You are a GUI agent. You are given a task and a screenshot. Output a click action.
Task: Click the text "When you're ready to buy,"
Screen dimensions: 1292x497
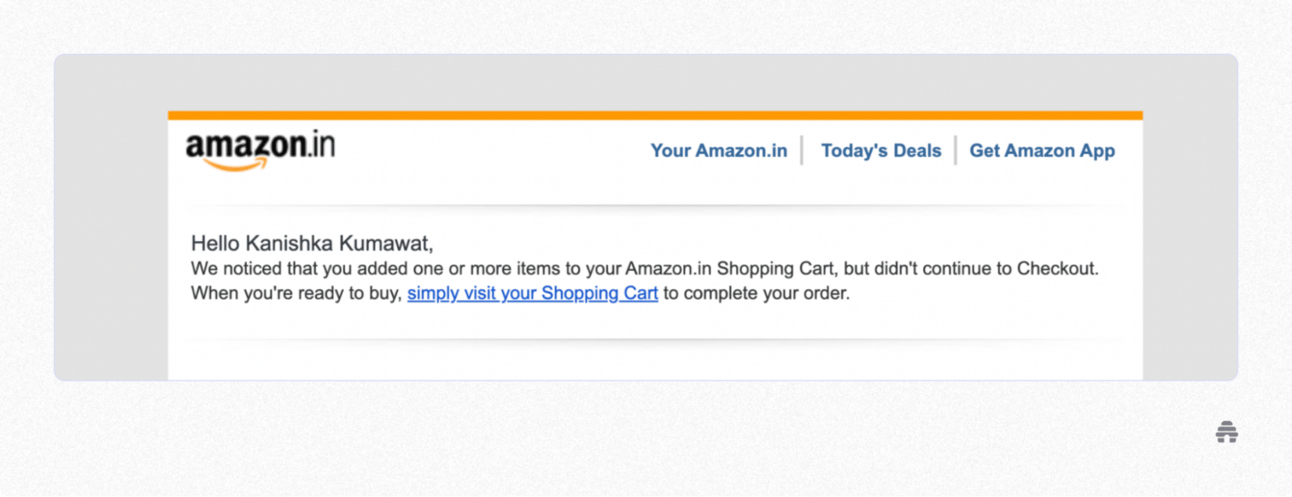point(296,294)
